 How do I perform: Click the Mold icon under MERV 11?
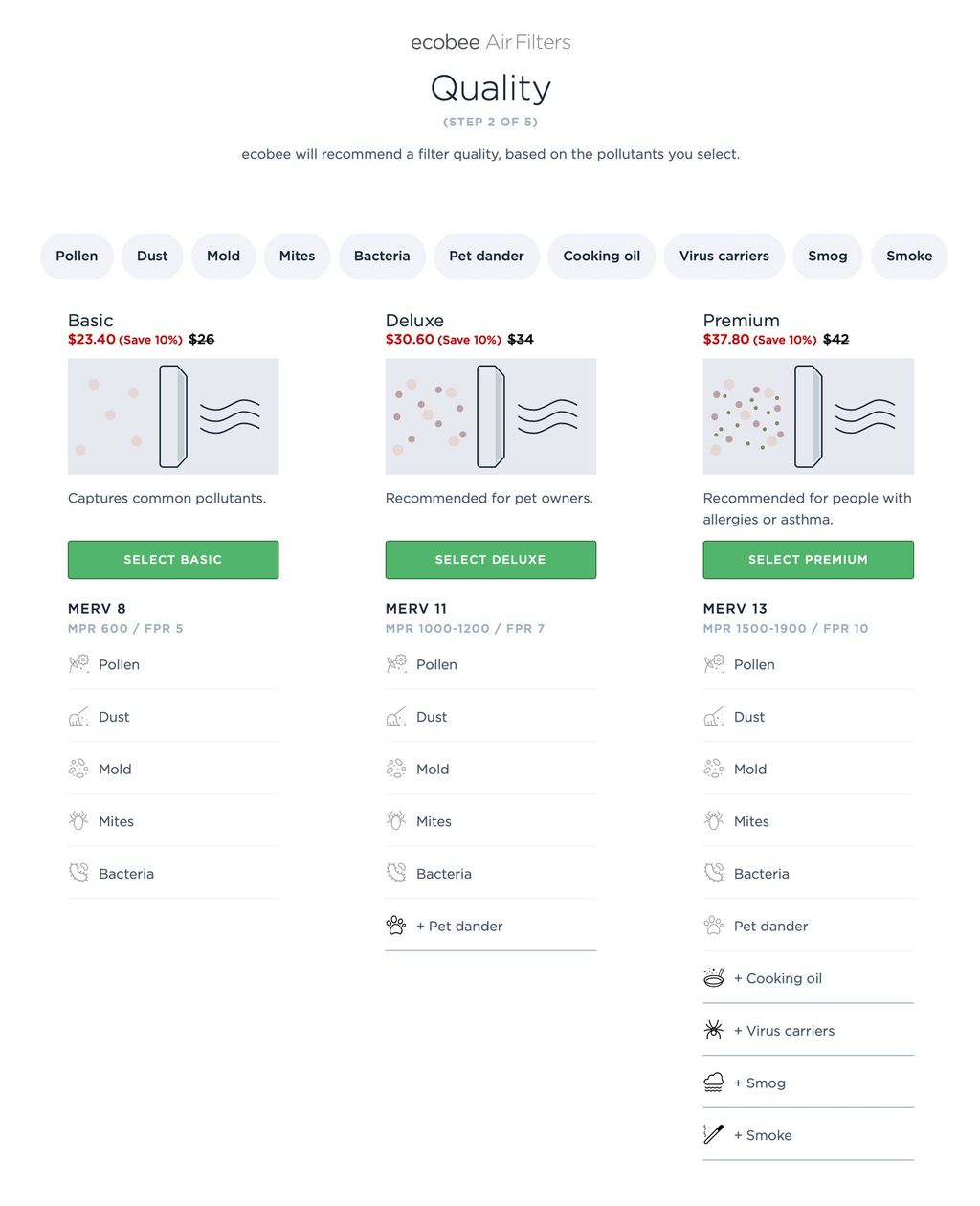pos(397,769)
